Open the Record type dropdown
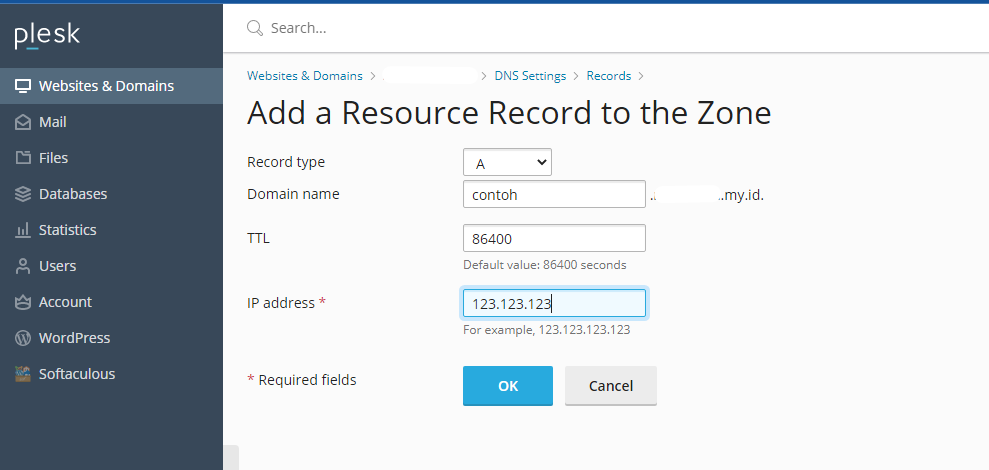 click(x=507, y=162)
